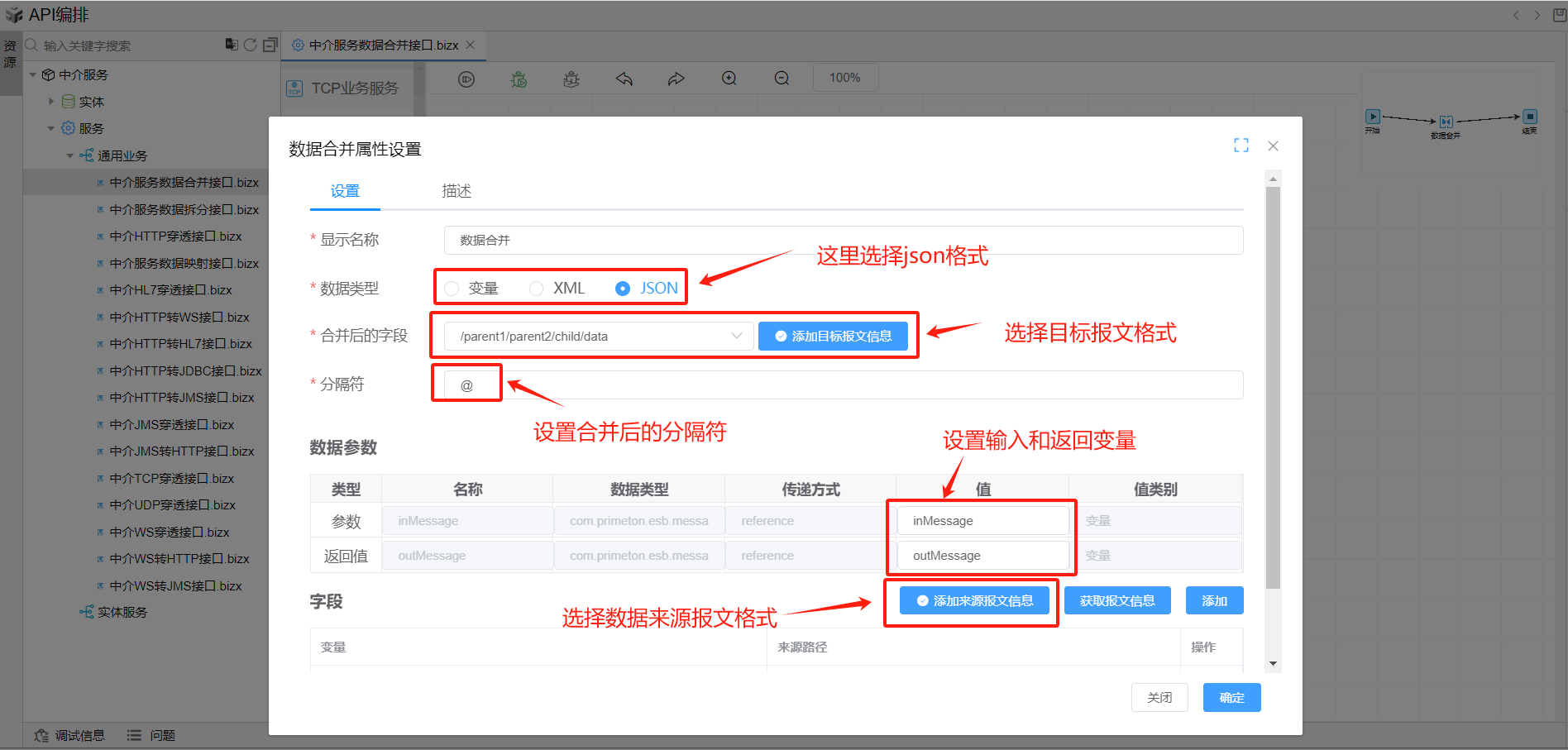
Task: Select the JSON radio button
Action: (x=623, y=289)
